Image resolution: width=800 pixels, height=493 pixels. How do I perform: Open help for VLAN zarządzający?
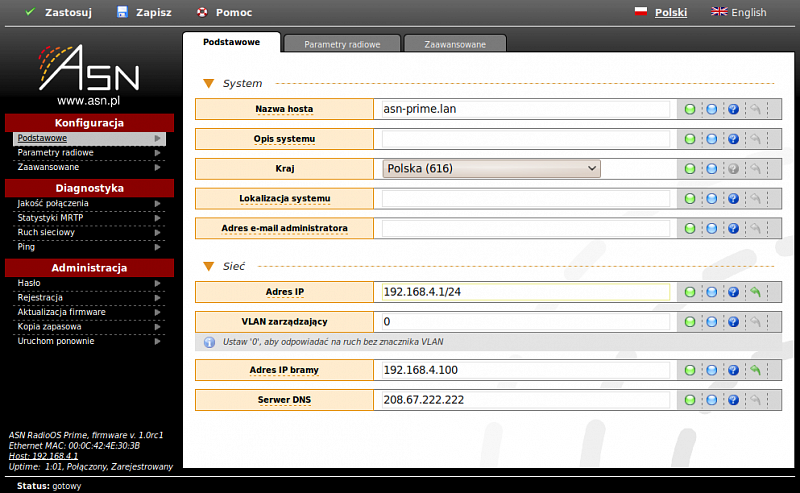[733, 322]
